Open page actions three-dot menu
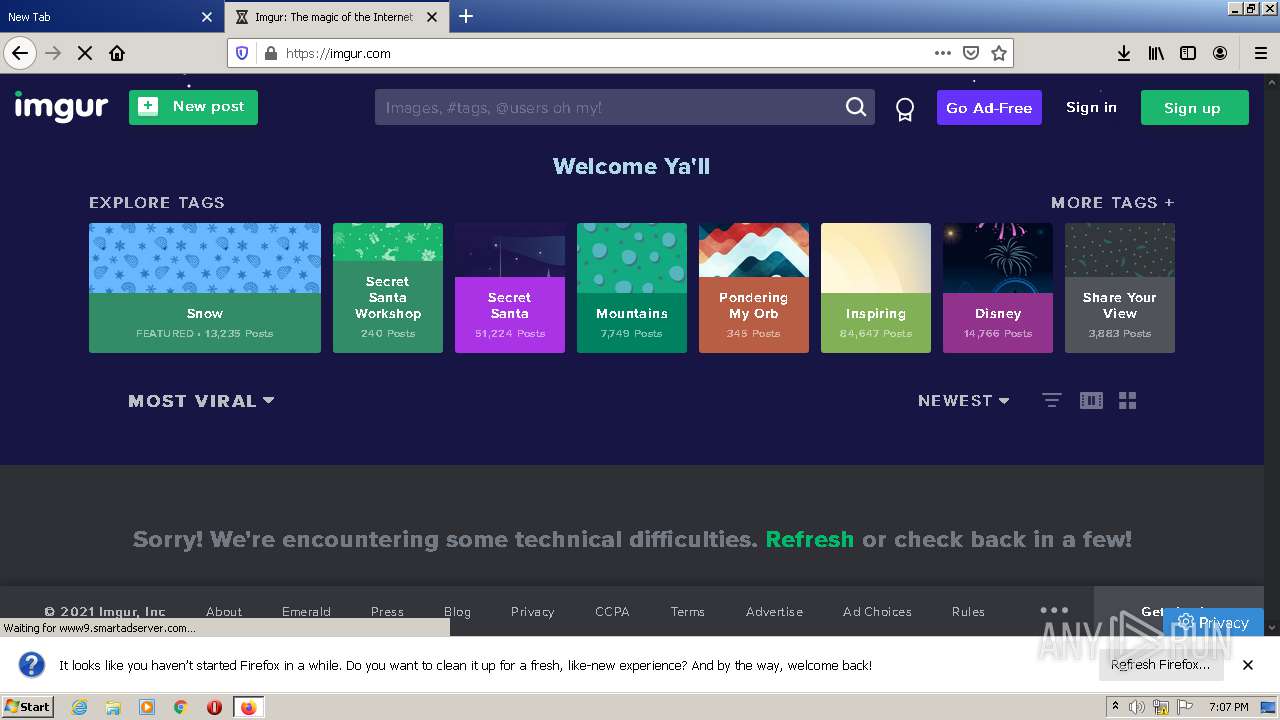The image size is (1280, 720). tap(942, 53)
